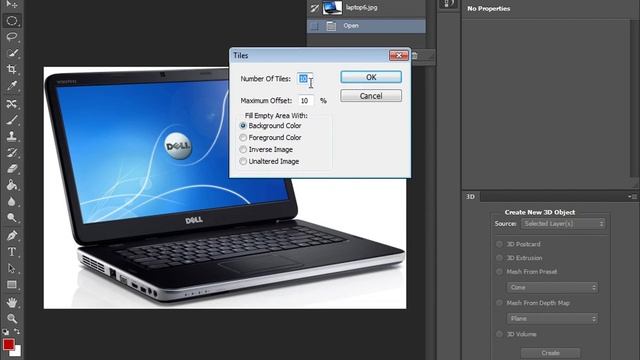Click the History panel trash icon
Viewport: 640px width, 360px height.
[x=415, y=56]
